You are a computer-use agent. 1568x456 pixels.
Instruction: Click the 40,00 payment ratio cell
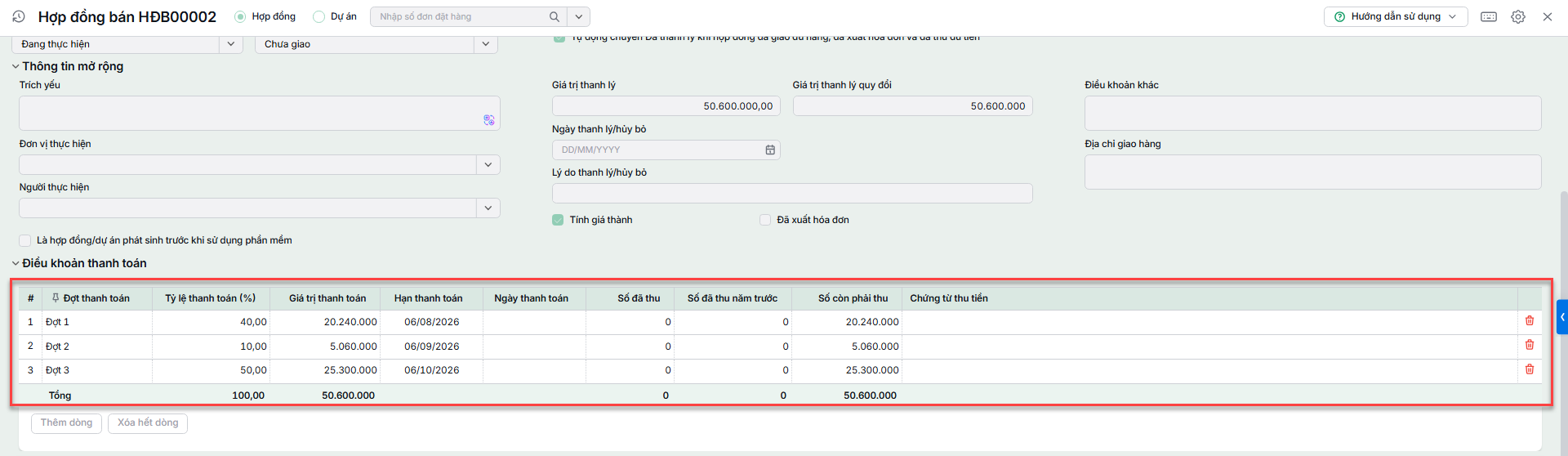pyautogui.click(x=211, y=322)
